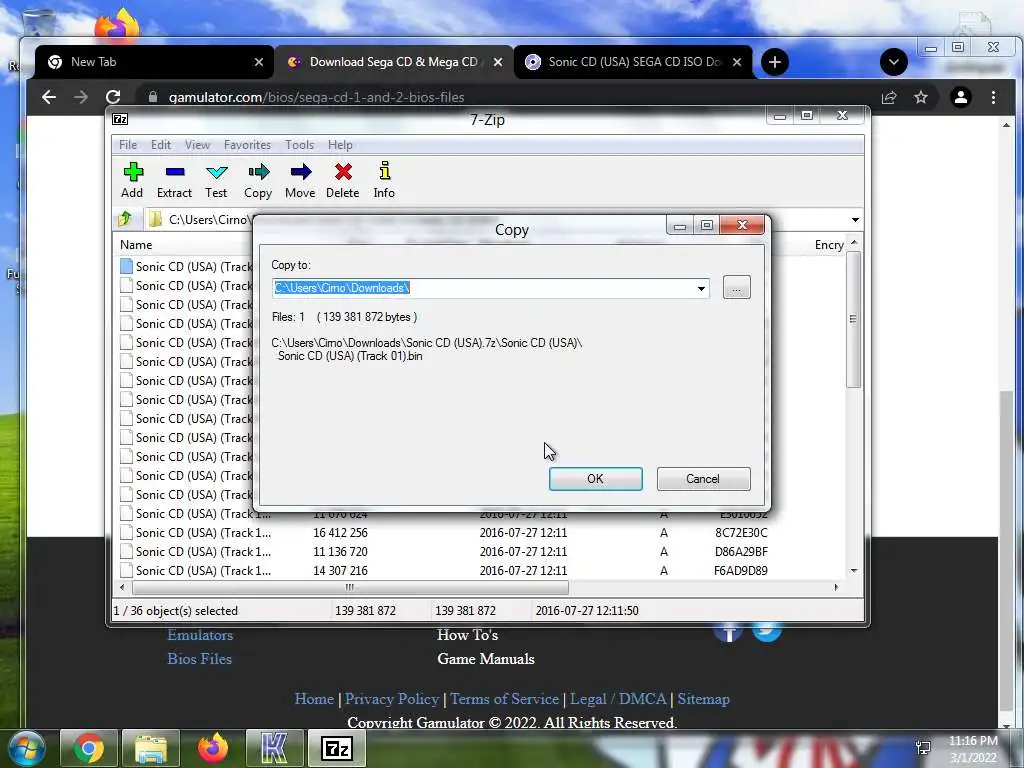
Task: Open the Bios Files footer link
Action: (199, 658)
